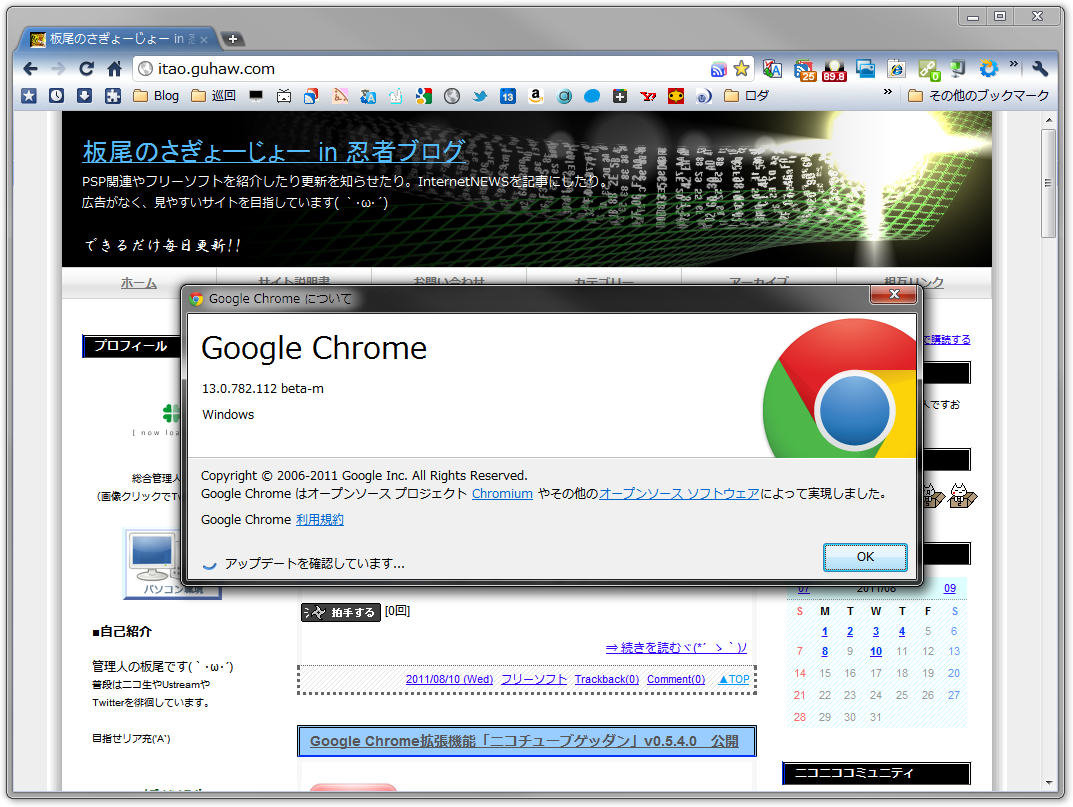Select calendar date 4
This screenshot has width=1073, height=807.
coord(902,631)
